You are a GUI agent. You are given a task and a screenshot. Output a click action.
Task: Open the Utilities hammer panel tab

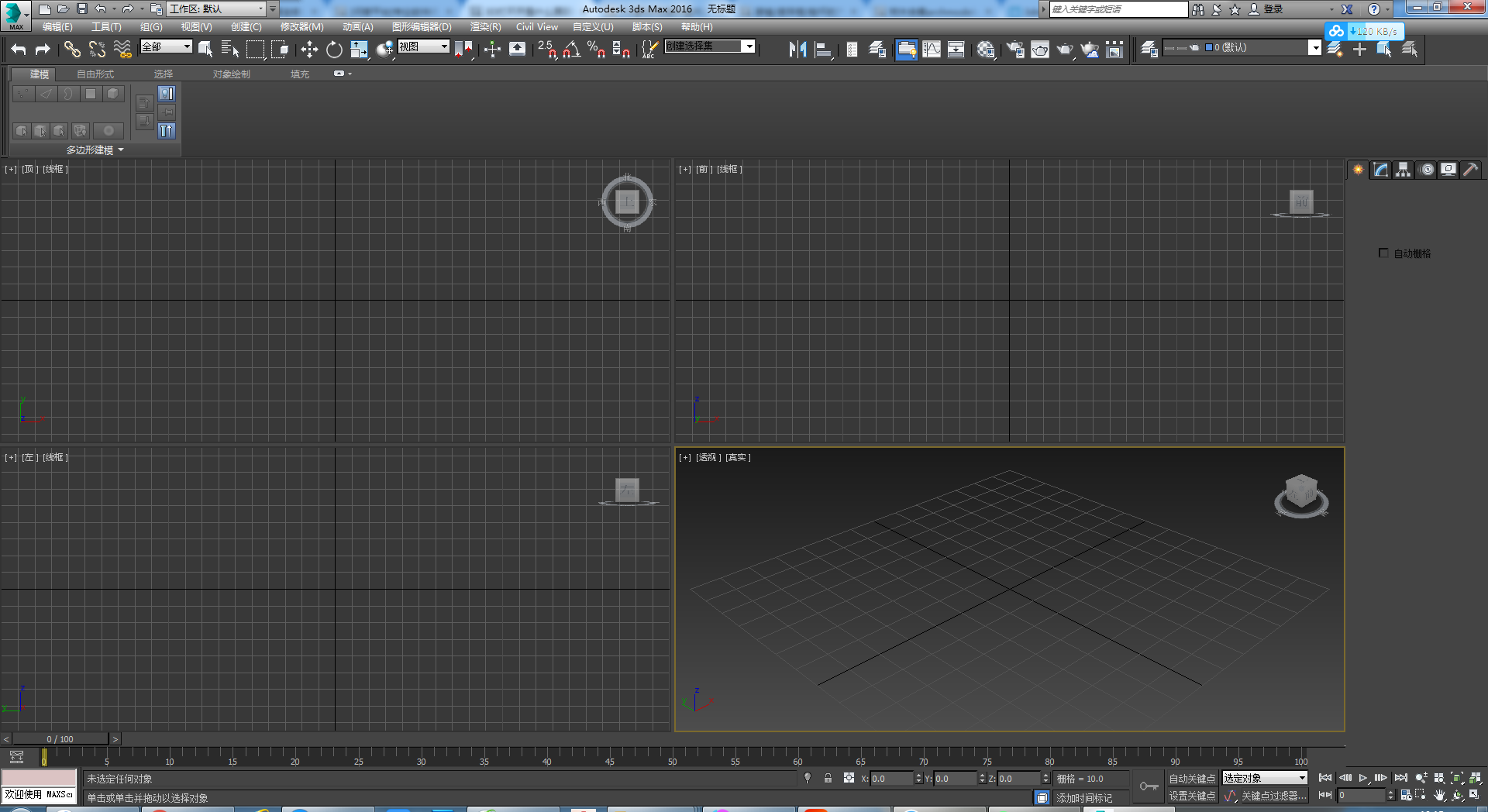click(x=1471, y=170)
